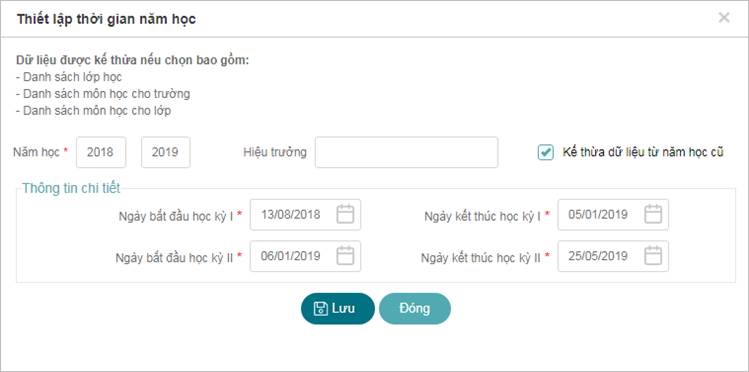The width and height of the screenshot is (749, 372).
Task: Focus the 2018 start year field
Action: 101,152
